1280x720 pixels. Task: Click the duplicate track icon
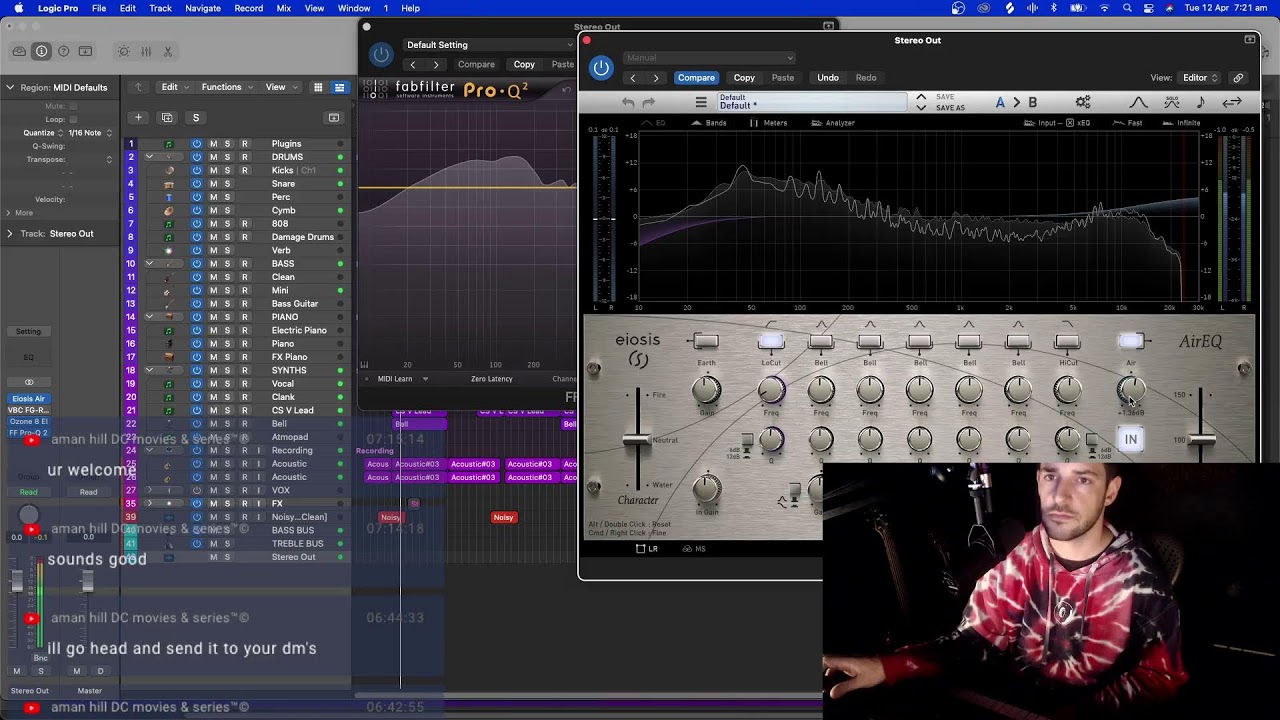(167, 117)
